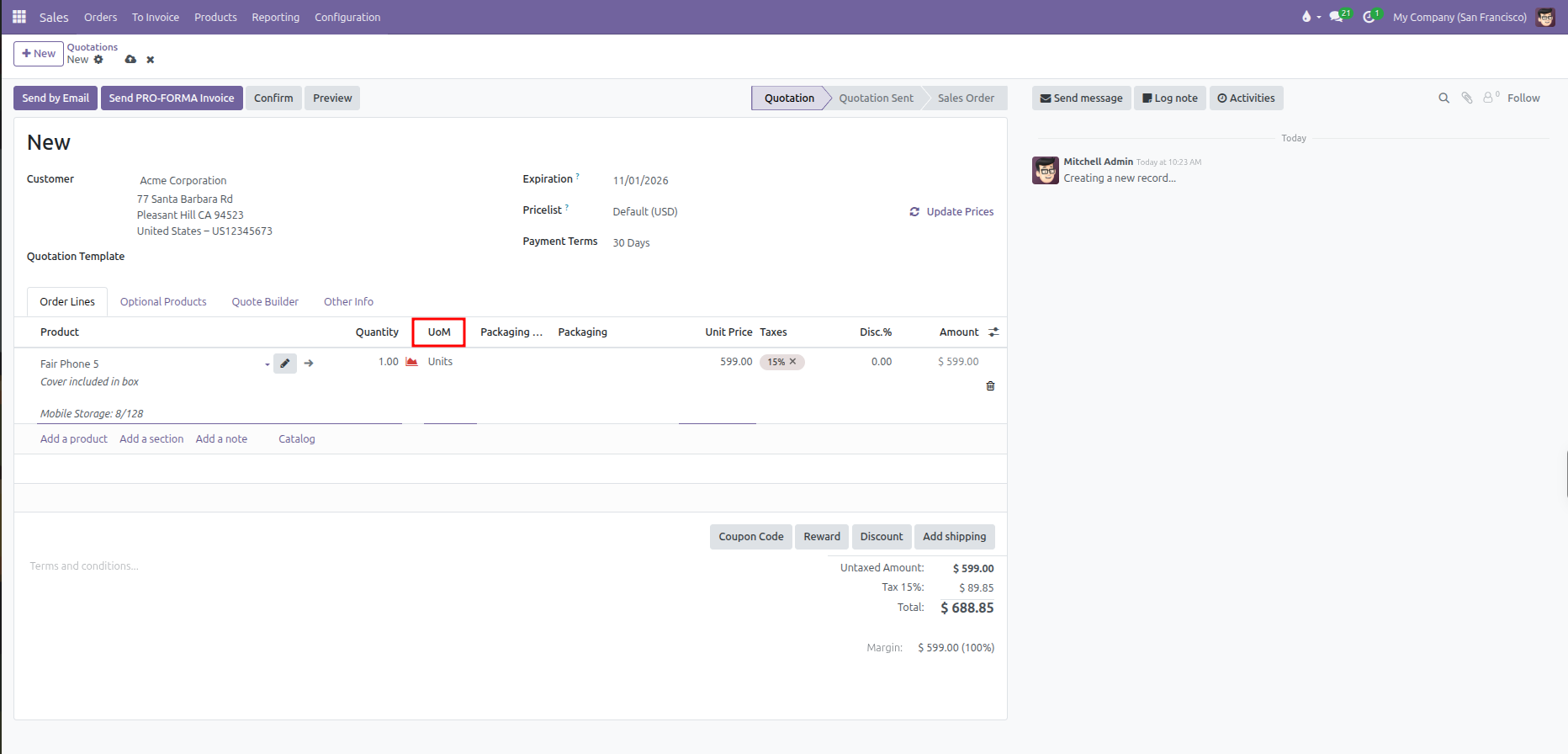Click Send by Email button
Screen dimensions: 1568x754
(x=56, y=98)
